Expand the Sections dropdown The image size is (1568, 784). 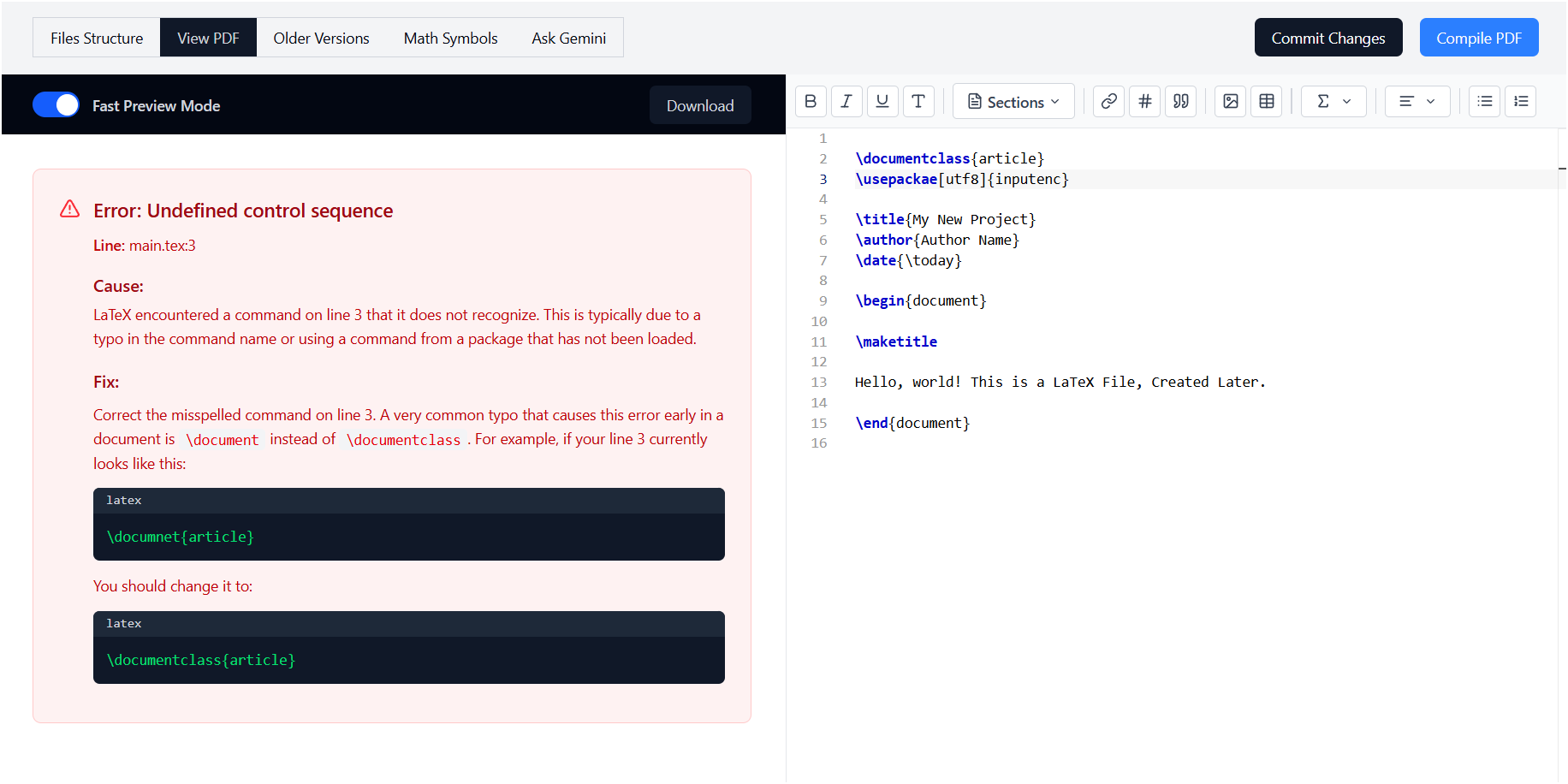1013,102
